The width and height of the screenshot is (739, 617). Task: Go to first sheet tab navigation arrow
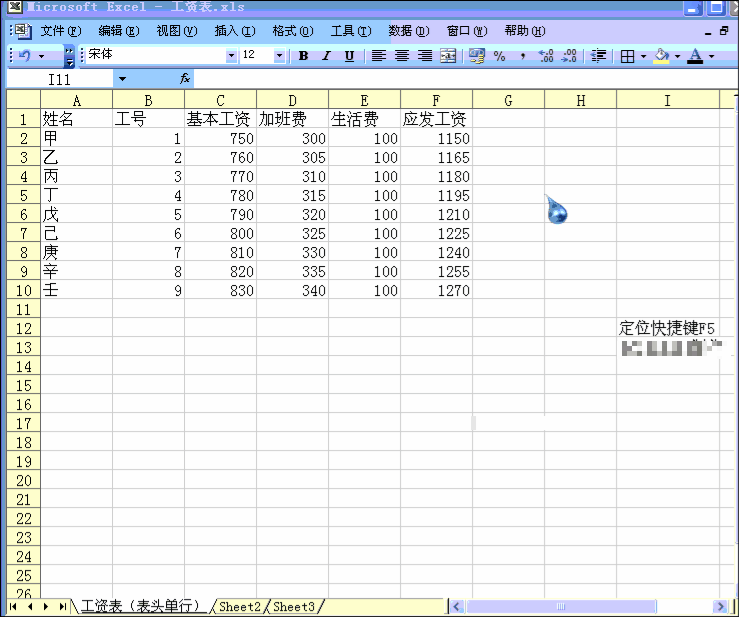point(13,607)
